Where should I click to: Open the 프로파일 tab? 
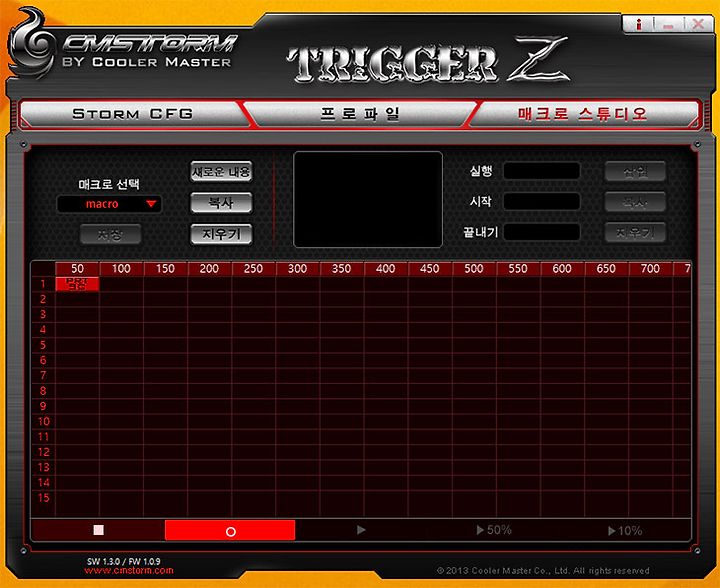(360, 114)
